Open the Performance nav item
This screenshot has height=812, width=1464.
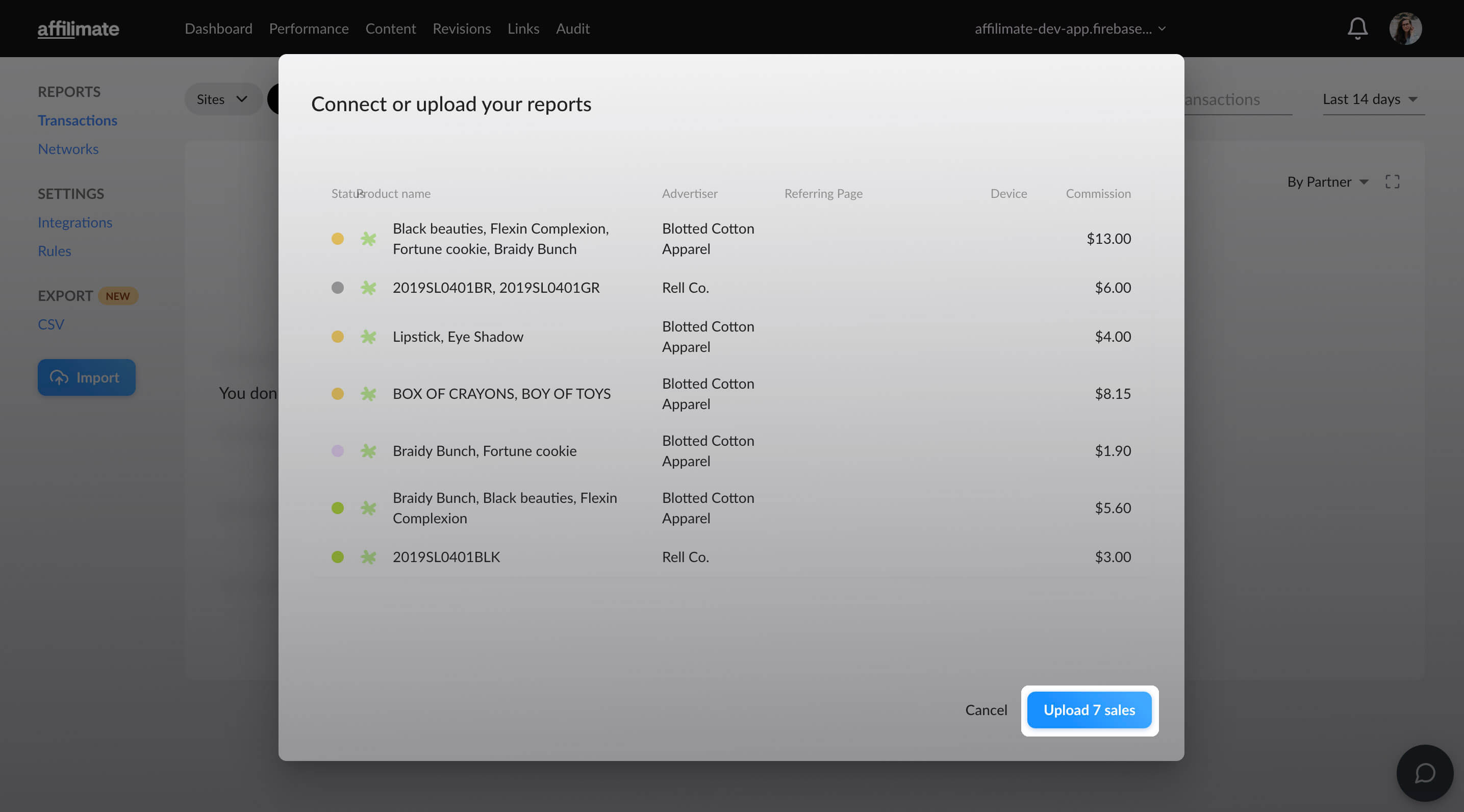click(309, 29)
